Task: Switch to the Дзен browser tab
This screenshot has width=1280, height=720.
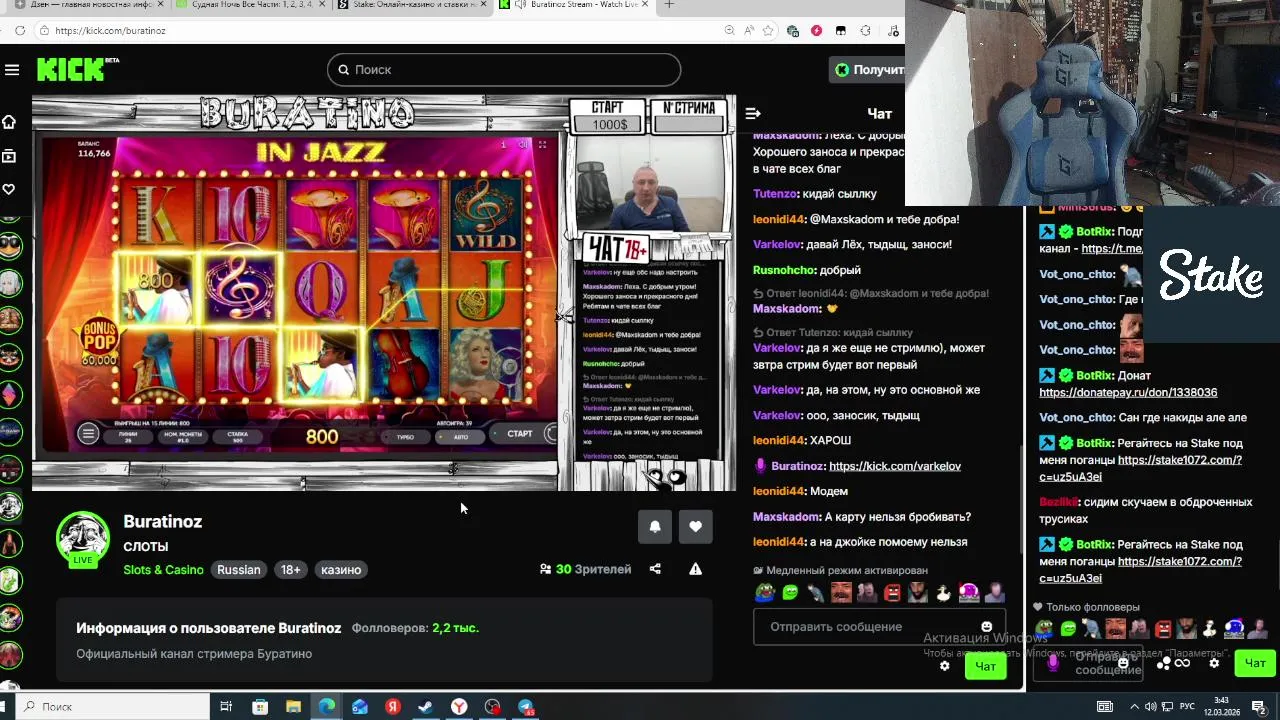Action: tap(88, 5)
